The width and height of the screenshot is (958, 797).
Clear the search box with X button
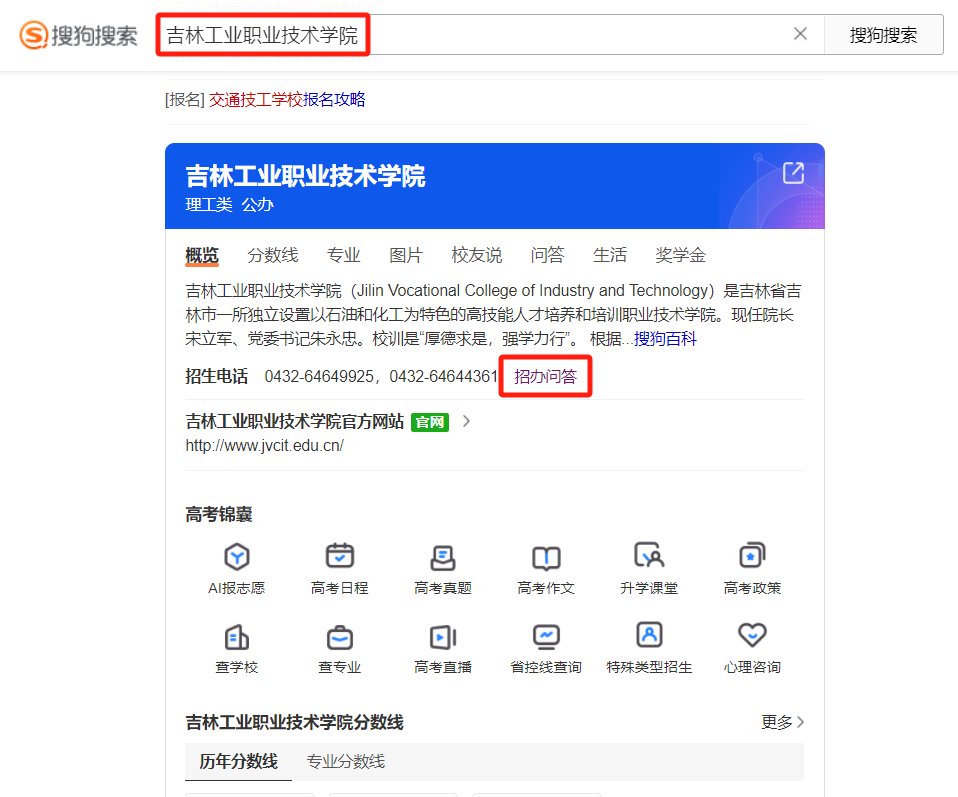click(800, 34)
